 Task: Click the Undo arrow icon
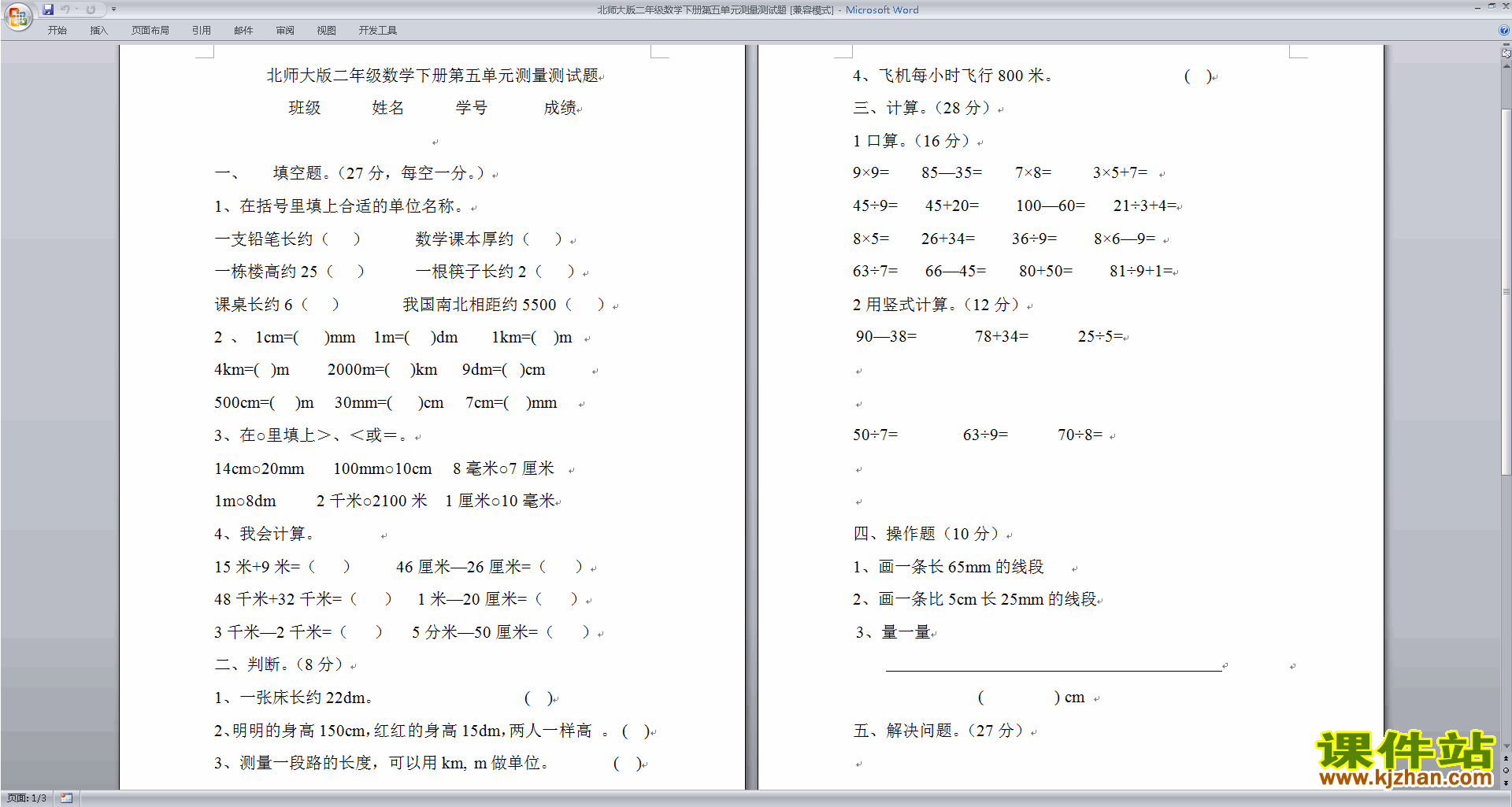click(x=65, y=9)
